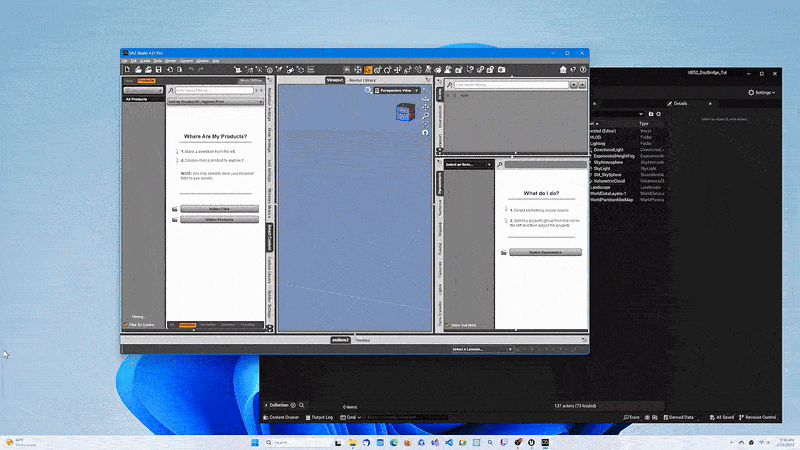Image resolution: width=800 pixels, height=450 pixels.
Task: Click the Undo arrow icon in toolbar
Action: 191,69
